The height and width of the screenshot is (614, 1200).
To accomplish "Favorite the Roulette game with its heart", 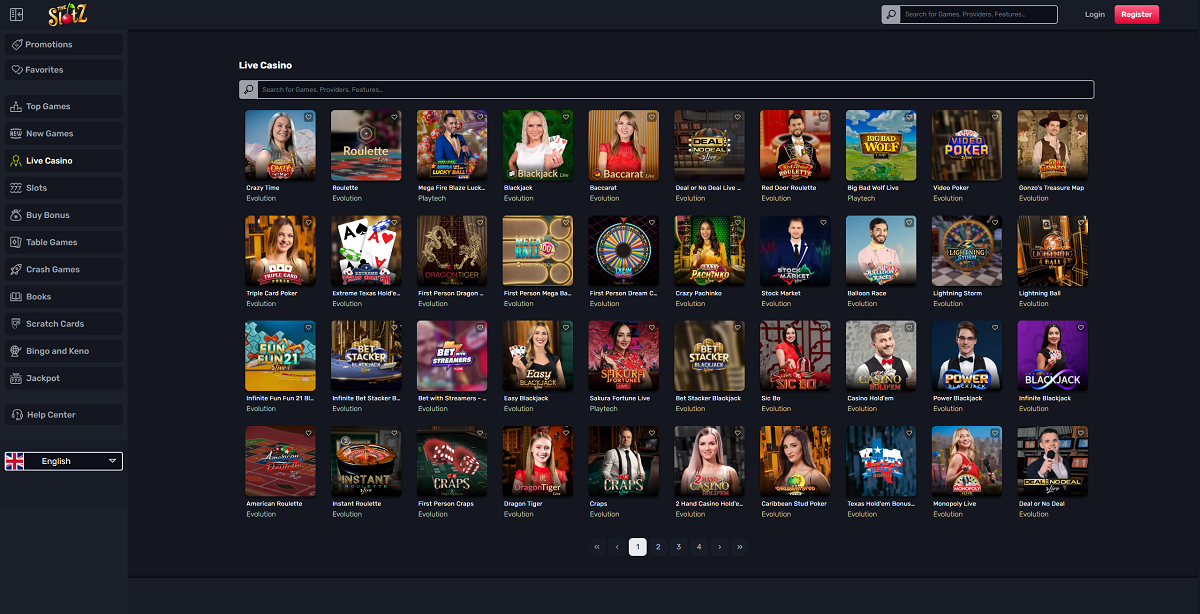I will tap(395, 117).
